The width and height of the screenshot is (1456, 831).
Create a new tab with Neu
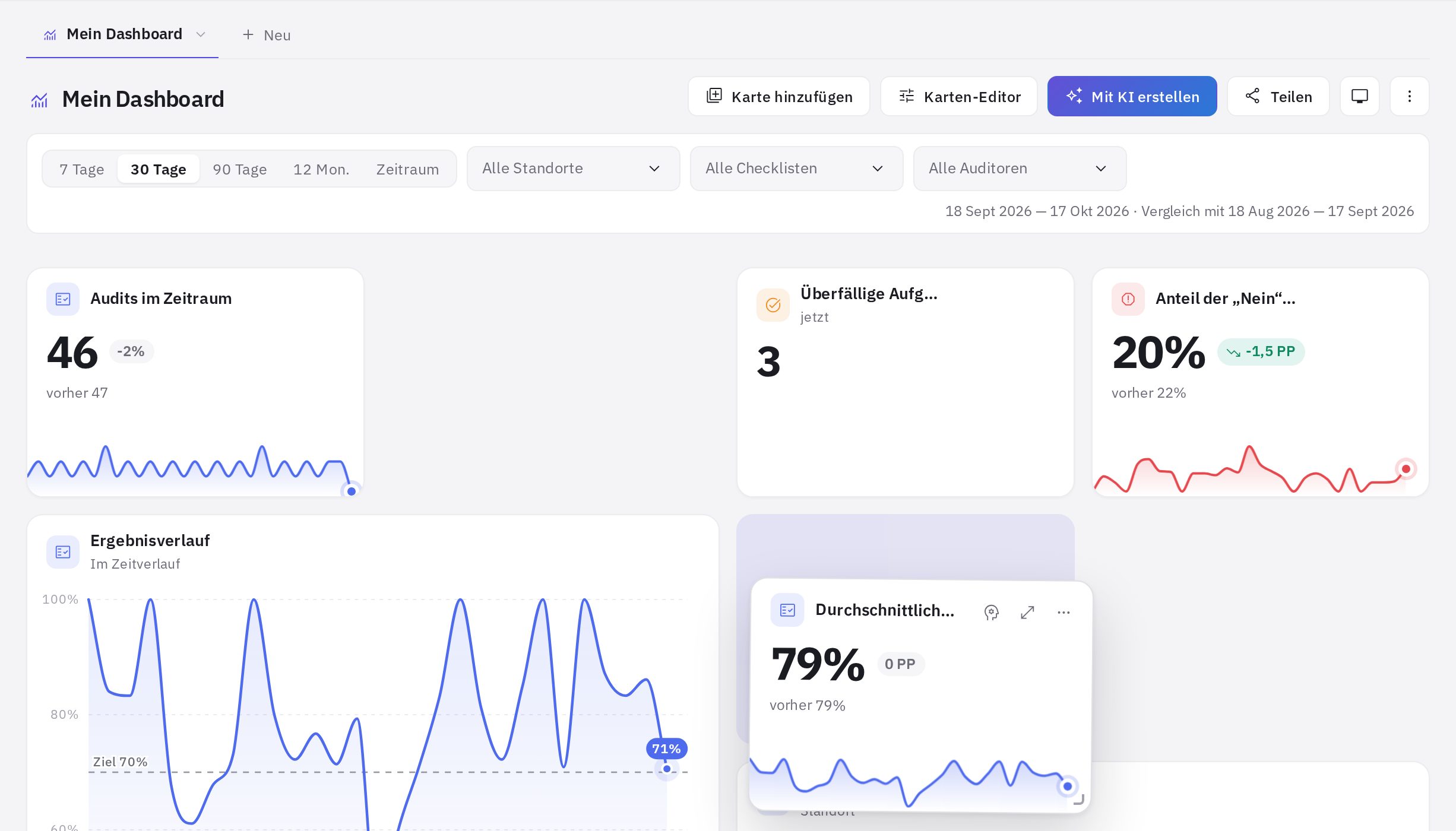click(267, 35)
